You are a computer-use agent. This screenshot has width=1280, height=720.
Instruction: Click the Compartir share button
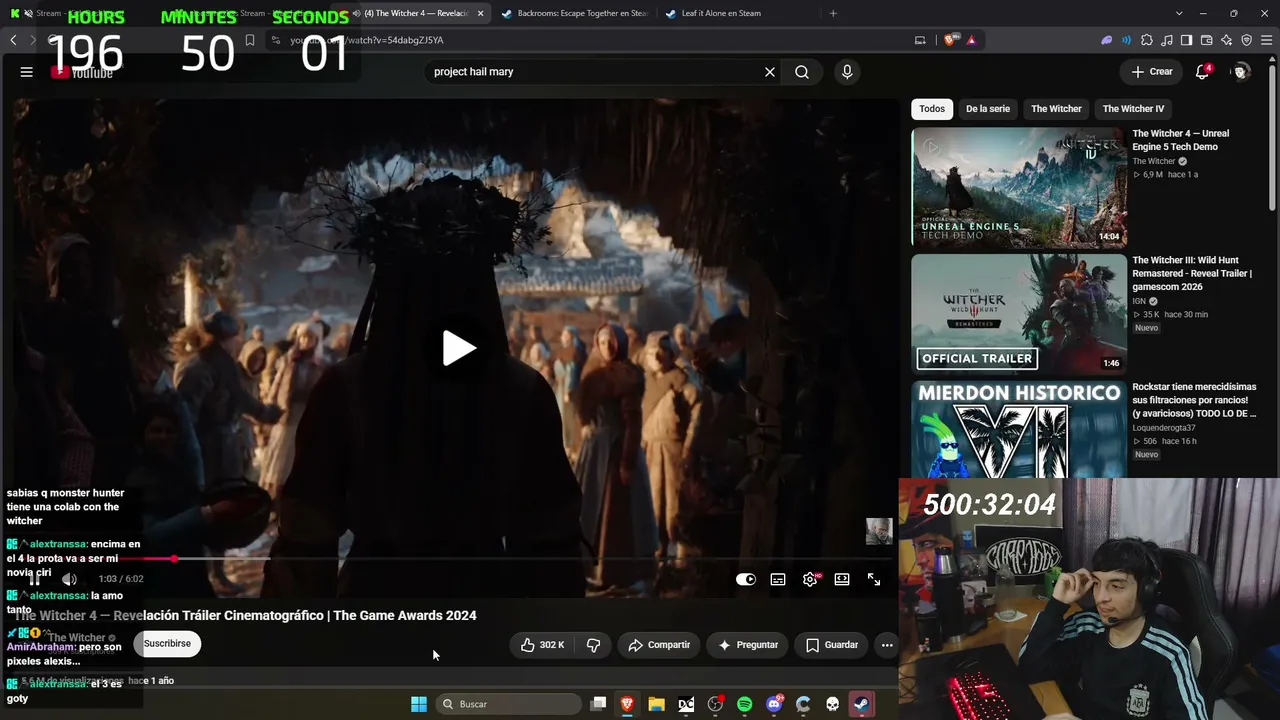[659, 645]
